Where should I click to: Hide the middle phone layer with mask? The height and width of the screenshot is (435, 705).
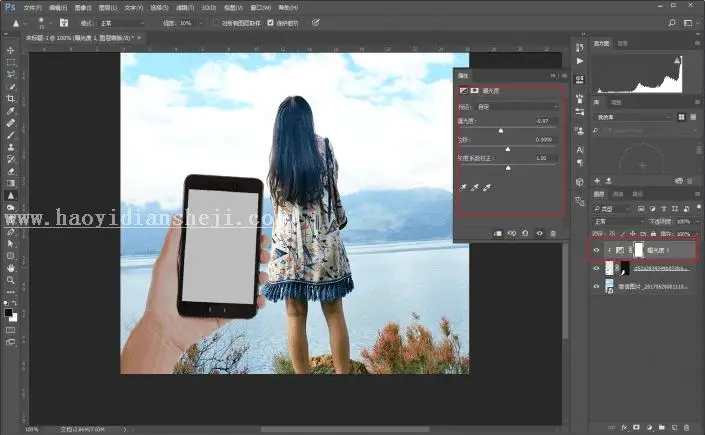[597, 269]
